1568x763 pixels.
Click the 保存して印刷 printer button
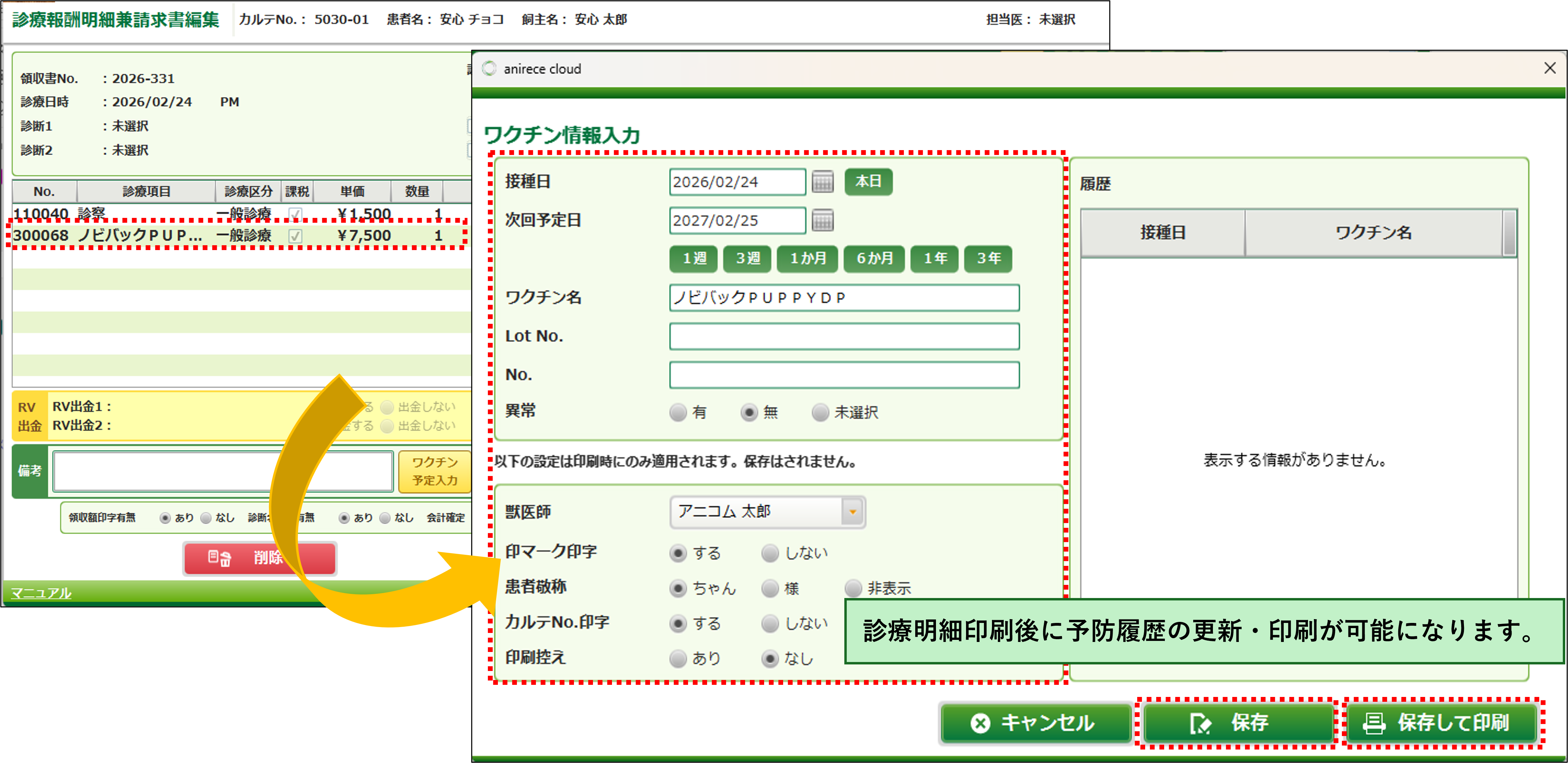coord(1441,722)
